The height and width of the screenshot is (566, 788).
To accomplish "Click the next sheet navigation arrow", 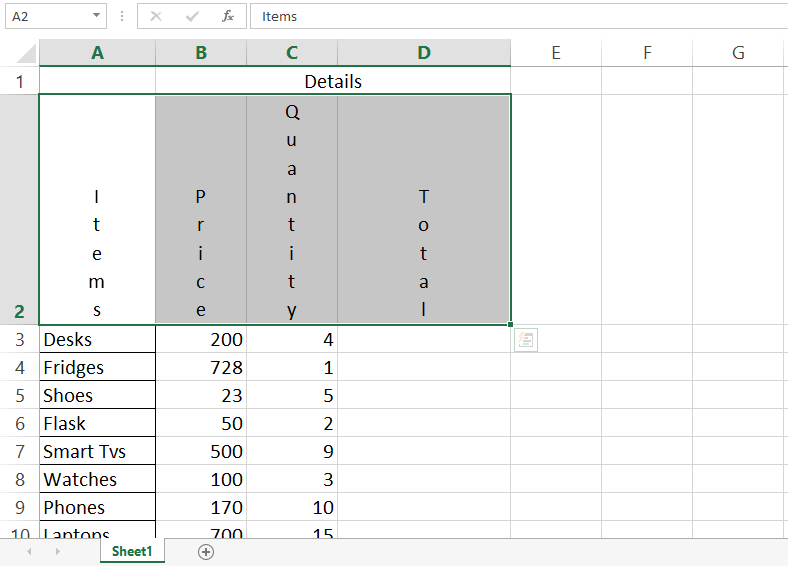I will pos(56,552).
